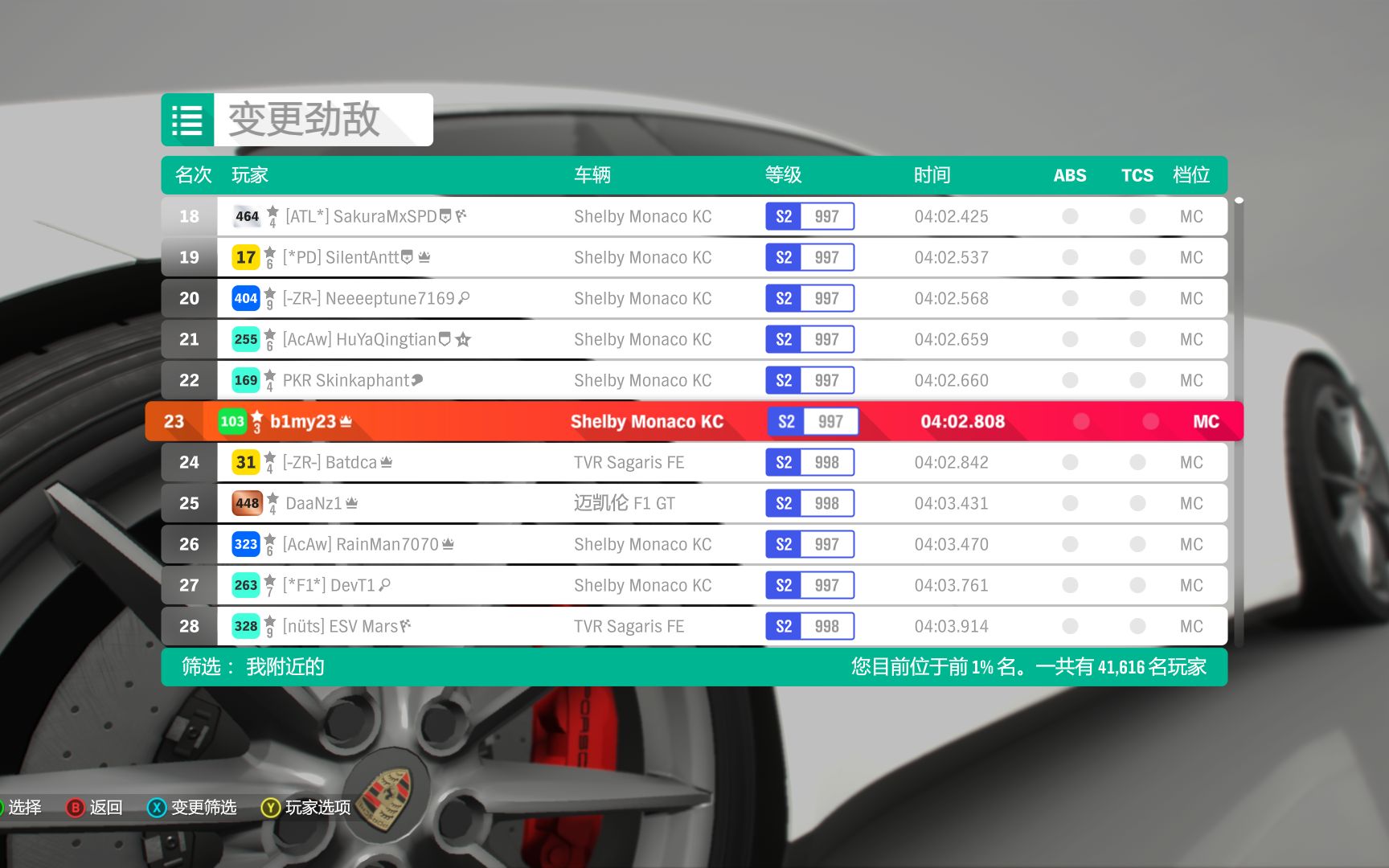The height and width of the screenshot is (868, 1389).
Task: Click the list icon beside 变更劲敌 title
Action: pyautogui.click(x=187, y=120)
